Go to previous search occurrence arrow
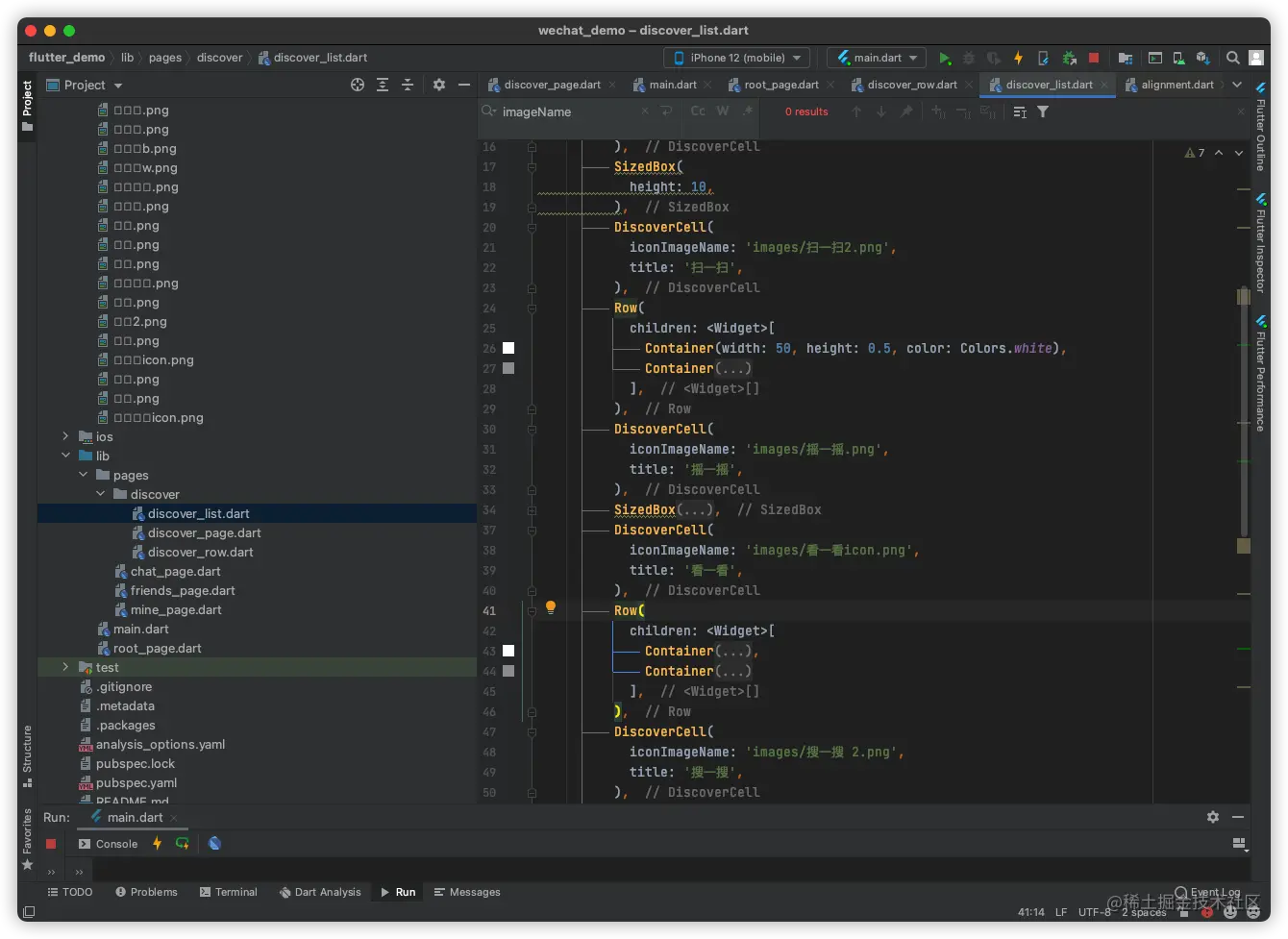This screenshot has width=1288, height=939. point(856,111)
